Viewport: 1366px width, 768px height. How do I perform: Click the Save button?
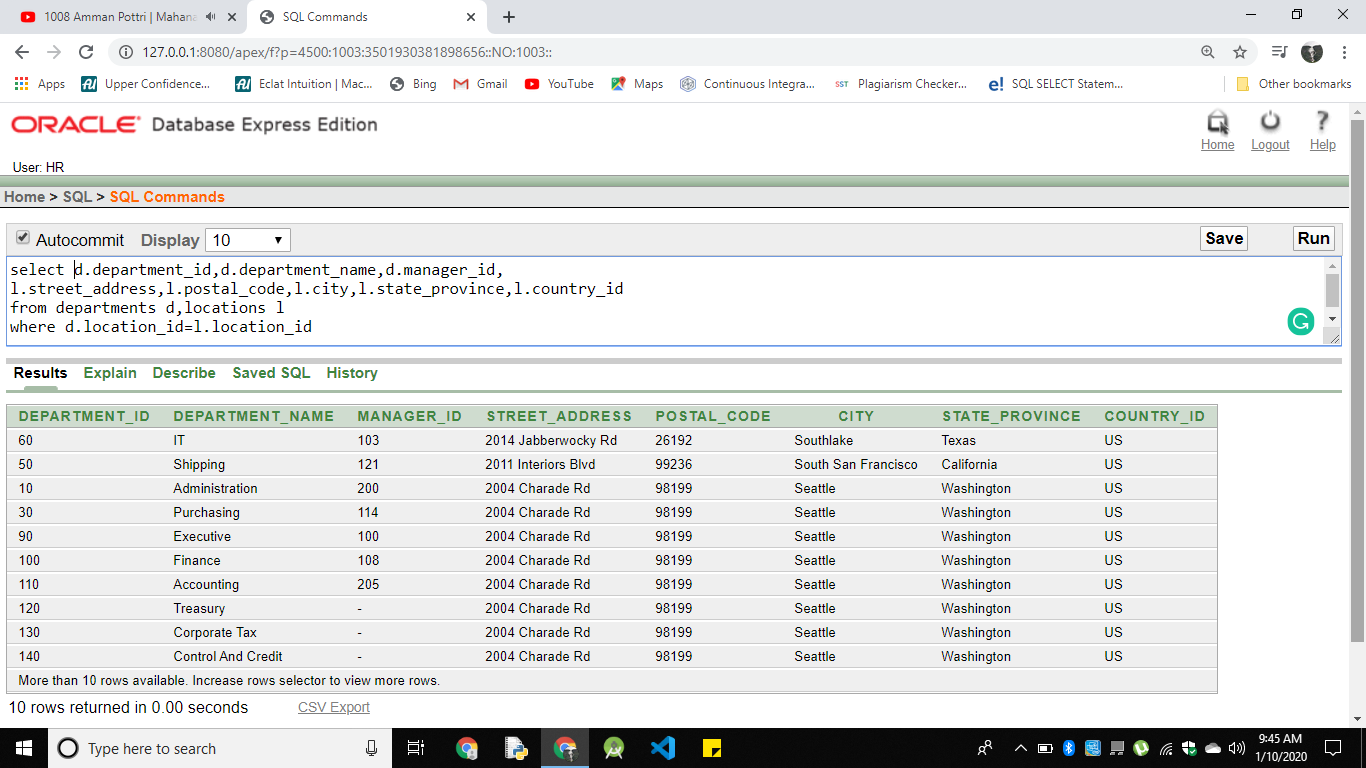coord(1224,238)
